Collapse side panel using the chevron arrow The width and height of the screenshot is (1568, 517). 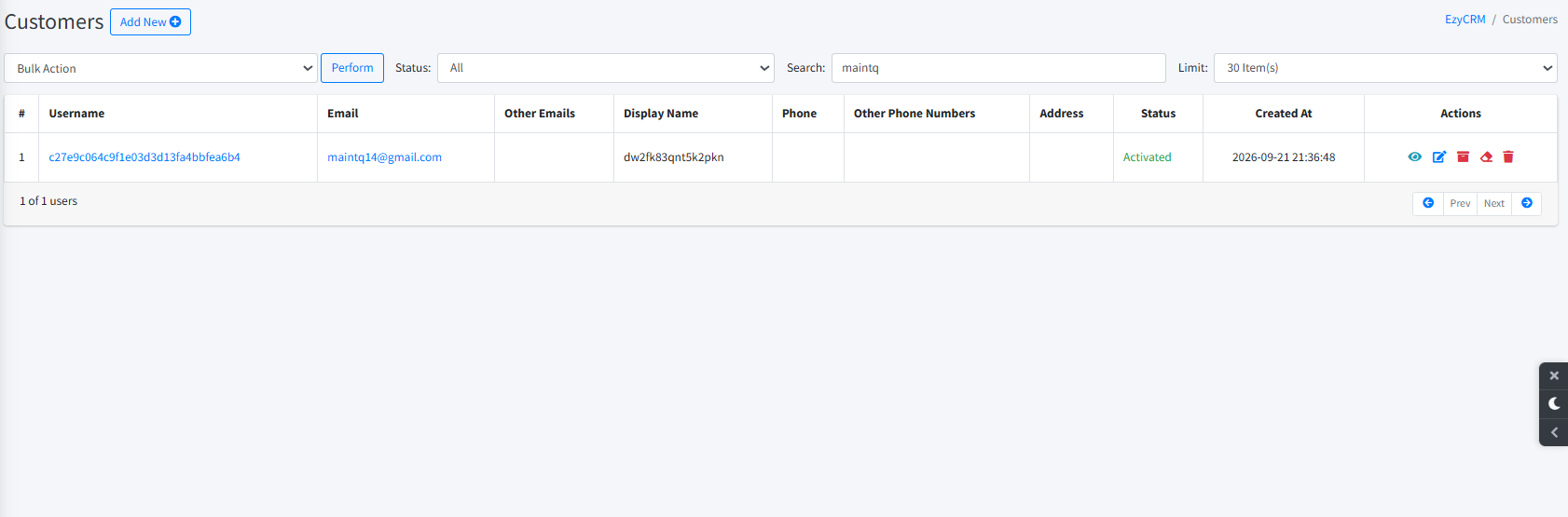tap(1554, 432)
